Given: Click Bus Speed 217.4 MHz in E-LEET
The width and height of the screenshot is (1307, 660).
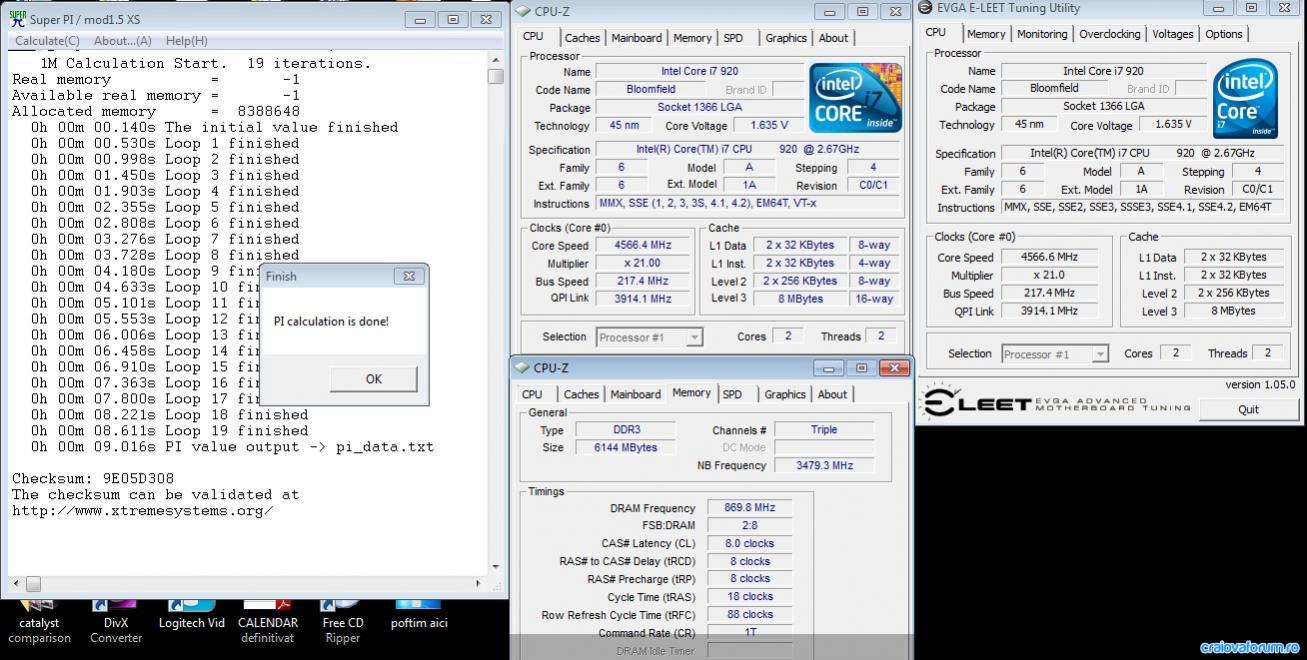Looking at the screenshot, I should coord(1049,293).
